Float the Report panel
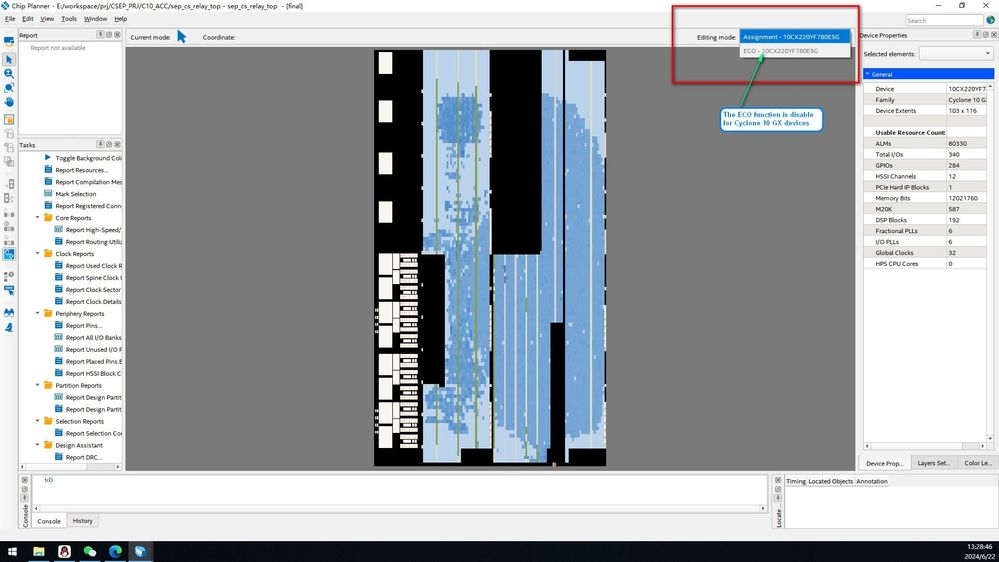 coord(108,34)
